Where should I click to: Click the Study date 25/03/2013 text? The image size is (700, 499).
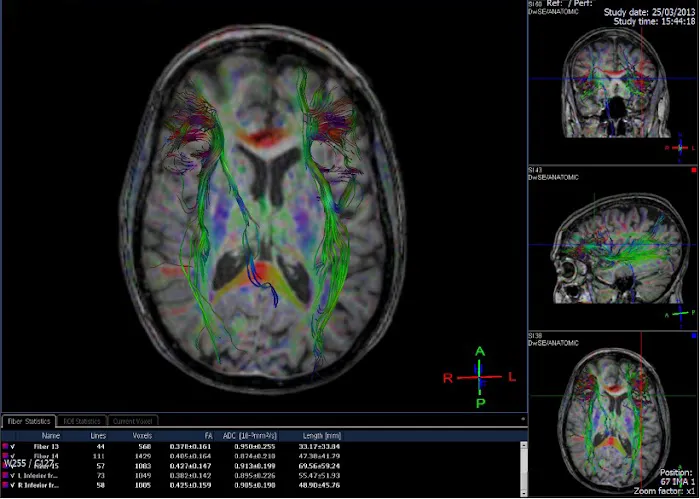click(650, 12)
